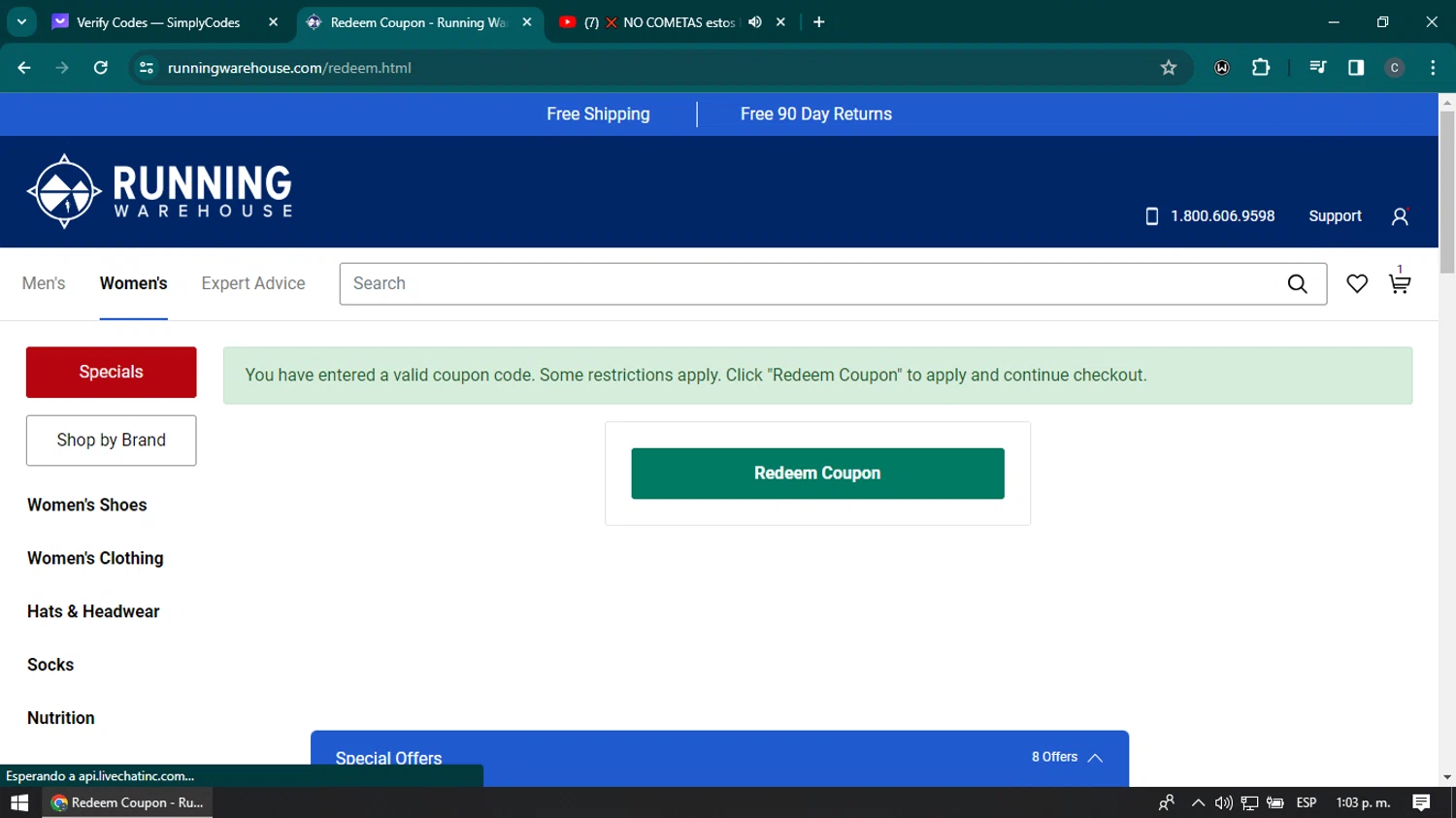Click the Free Shipping banner link
This screenshot has height=818, width=1456.
[x=598, y=115]
